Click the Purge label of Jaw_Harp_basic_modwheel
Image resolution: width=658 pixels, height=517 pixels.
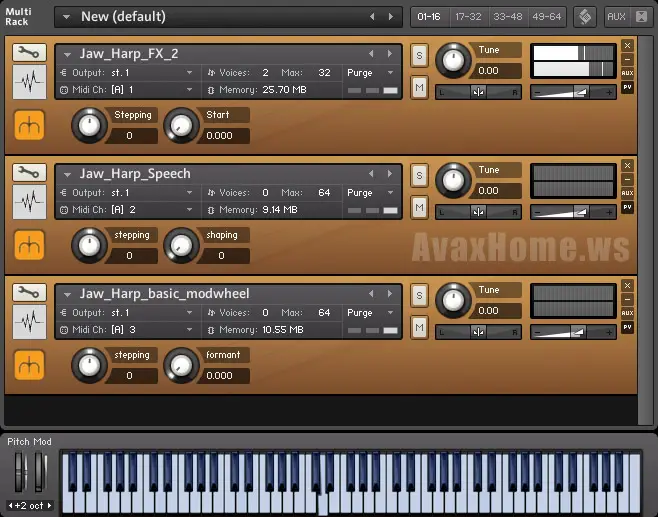(360, 313)
